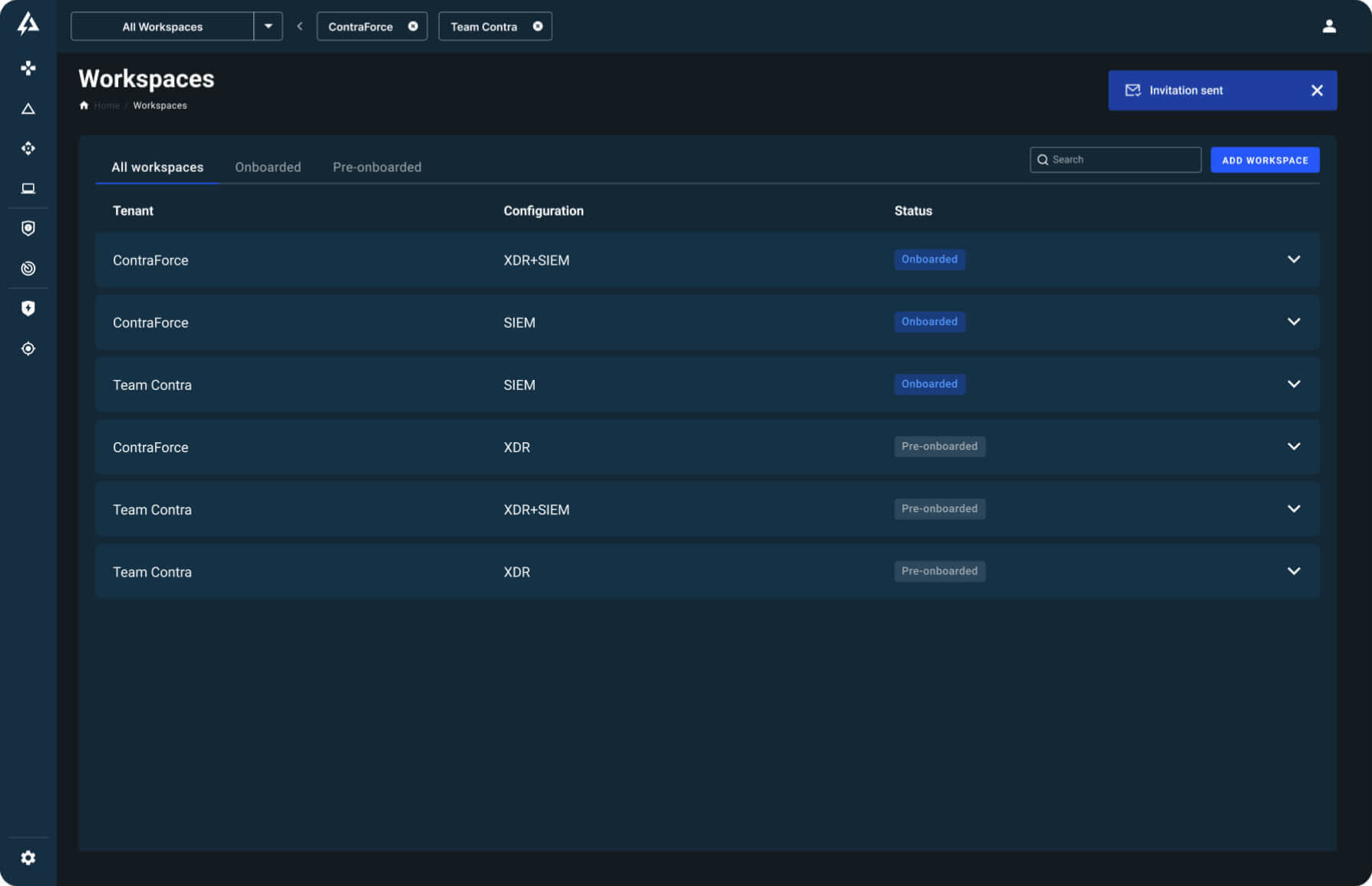Expand the ContraForce XDR+SIEM row
Screen dimensions: 1372x886
[1294, 260]
